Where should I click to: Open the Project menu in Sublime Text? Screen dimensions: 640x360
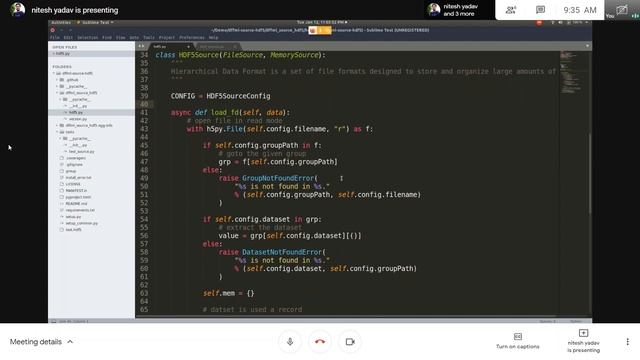pos(167,38)
